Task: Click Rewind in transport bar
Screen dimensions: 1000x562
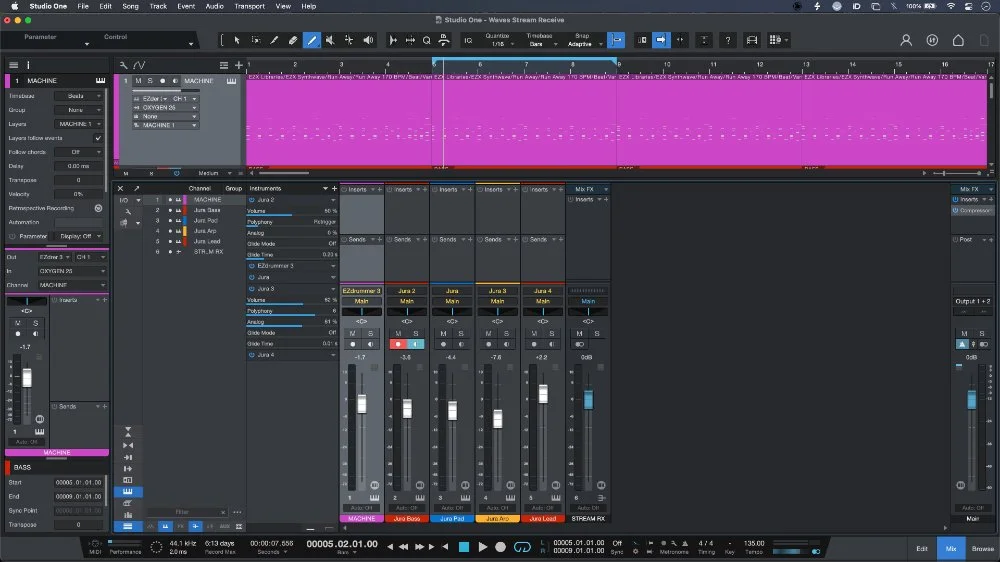Action: (x=404, y=547)
